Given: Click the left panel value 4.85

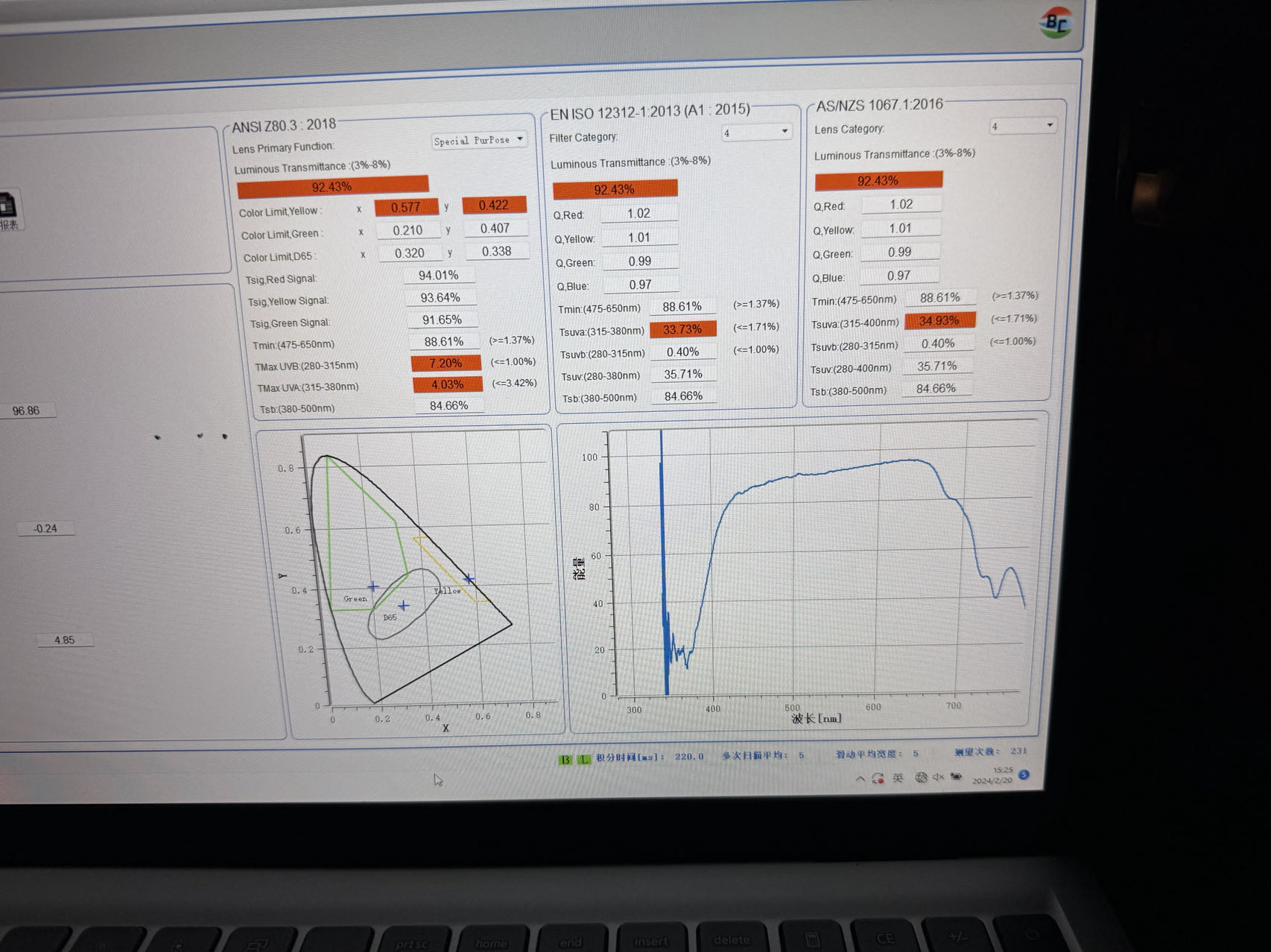Looking at the screenshot, I should (64, 640).
